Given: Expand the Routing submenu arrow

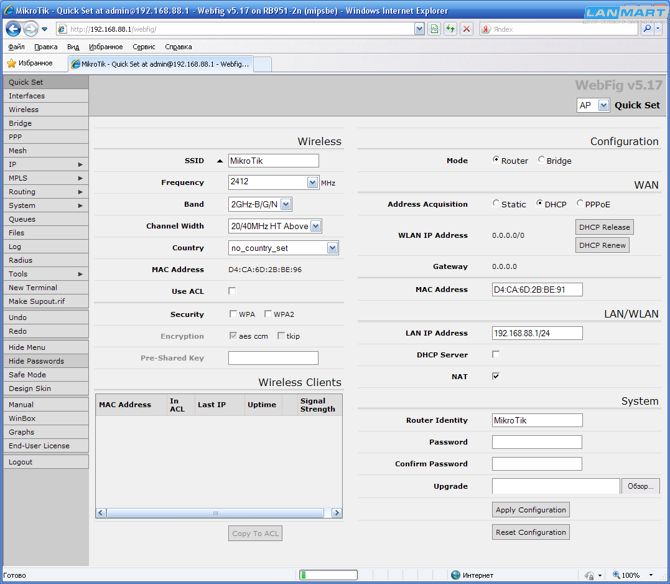Looking at the screenshot, I should click(x=80, y=192).
